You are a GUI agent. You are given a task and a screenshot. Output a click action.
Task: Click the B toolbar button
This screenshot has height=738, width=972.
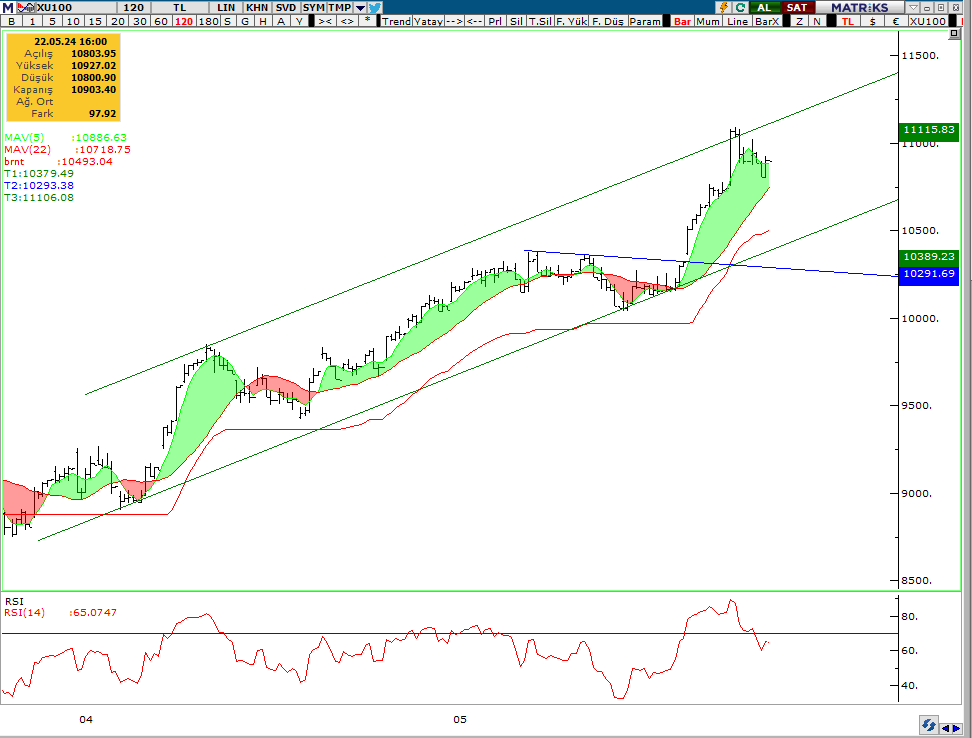coord(12,21)
